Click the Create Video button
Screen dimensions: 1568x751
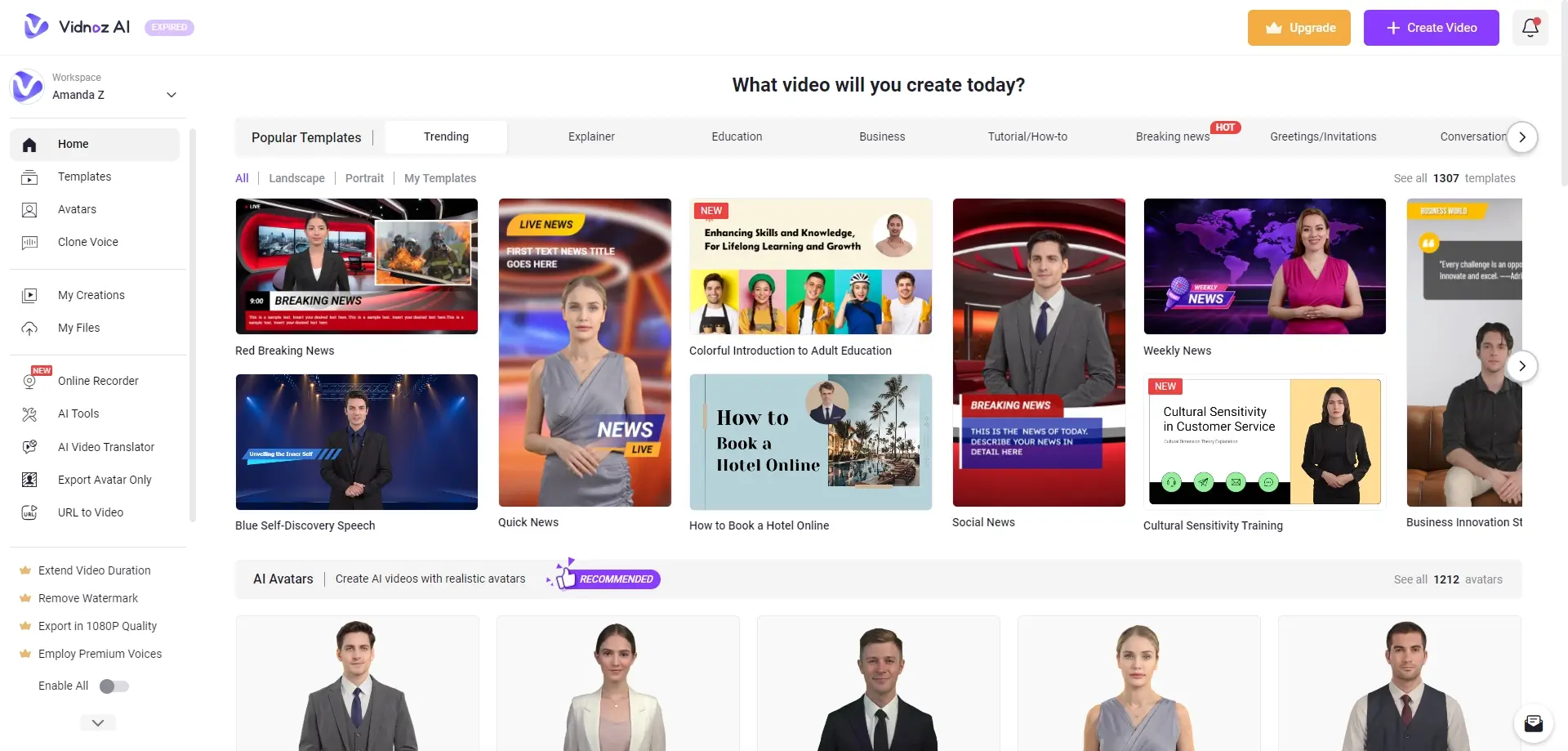point(1431,27)
